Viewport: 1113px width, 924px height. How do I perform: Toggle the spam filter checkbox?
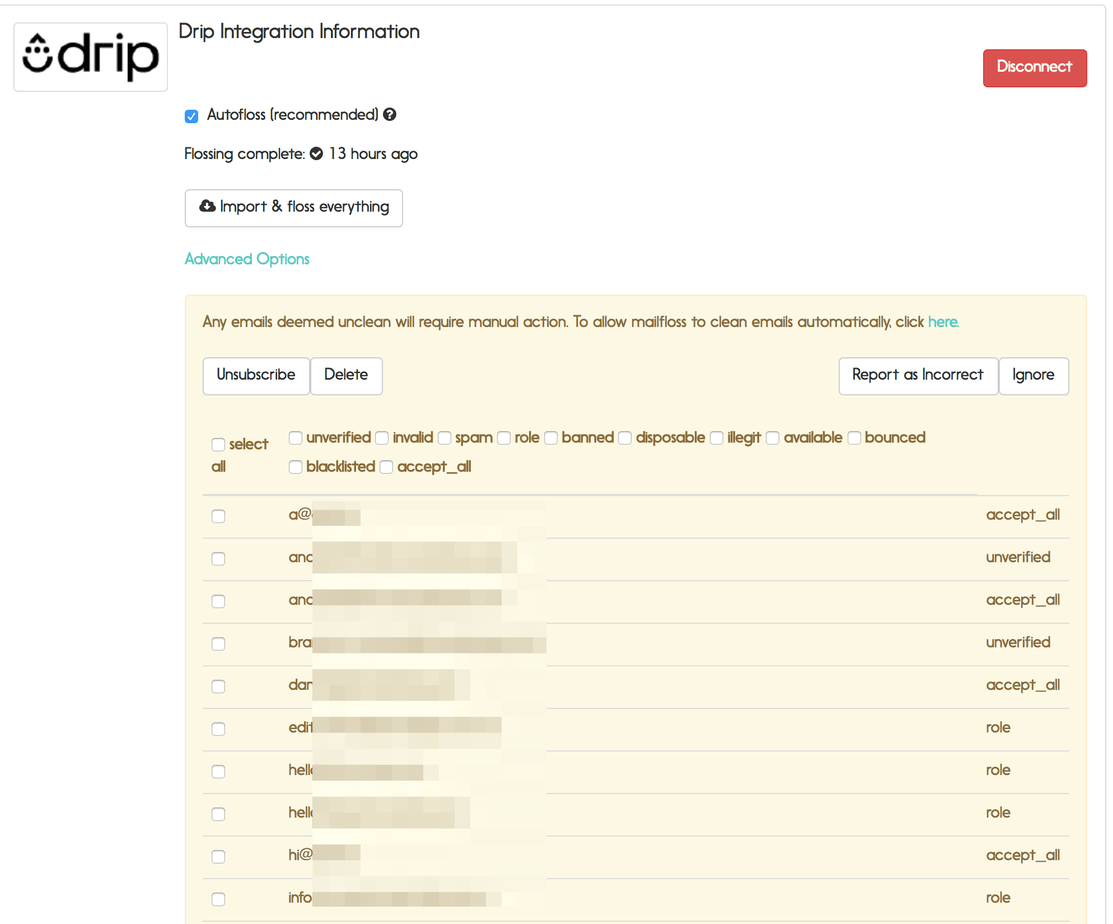click(444, 438)
